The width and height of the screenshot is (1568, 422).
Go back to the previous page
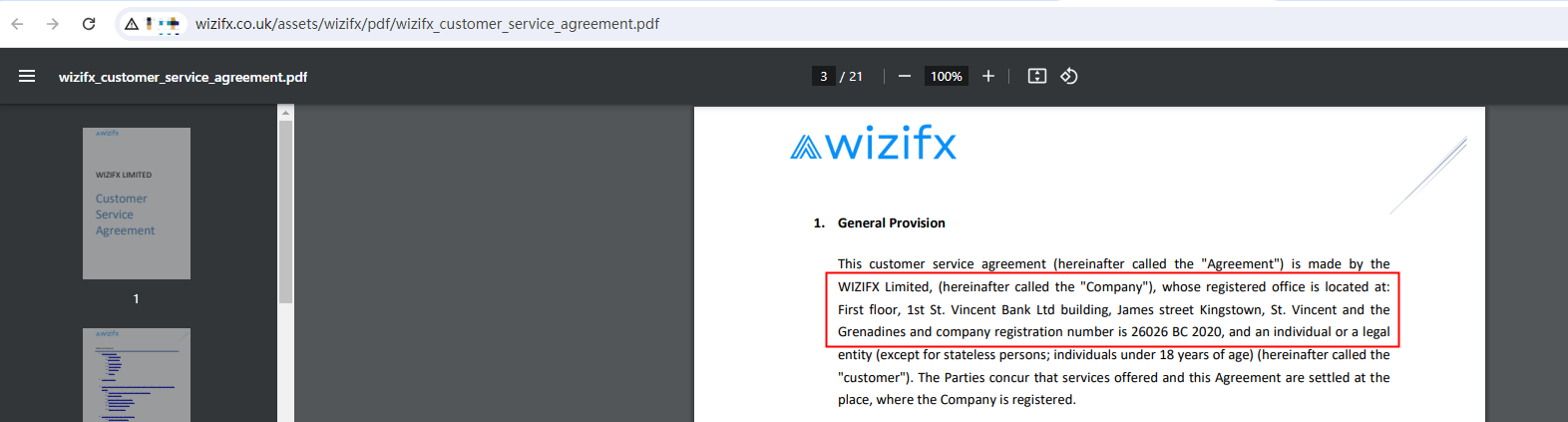pyautogui.click(x=17, y=24)
